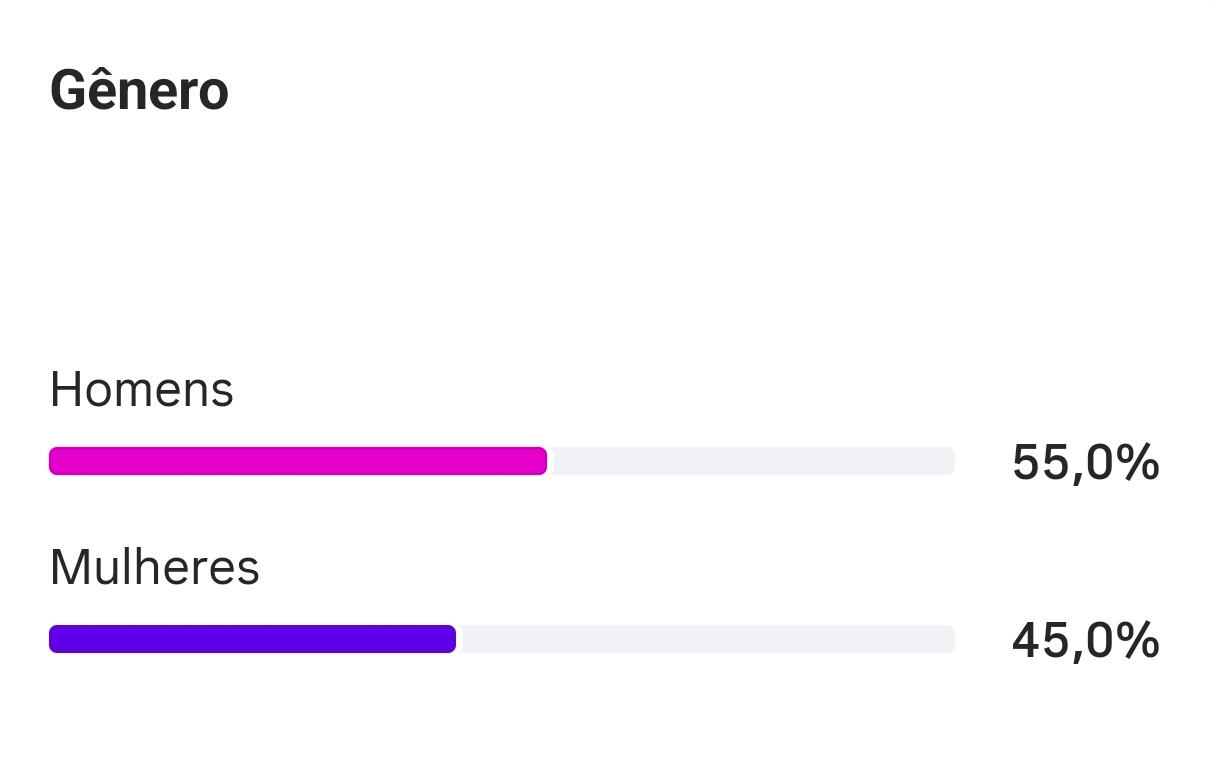The height and width of the screenshot is (774, 1211).
Task: Click the left end of the Homens bar
Action: 54,461
